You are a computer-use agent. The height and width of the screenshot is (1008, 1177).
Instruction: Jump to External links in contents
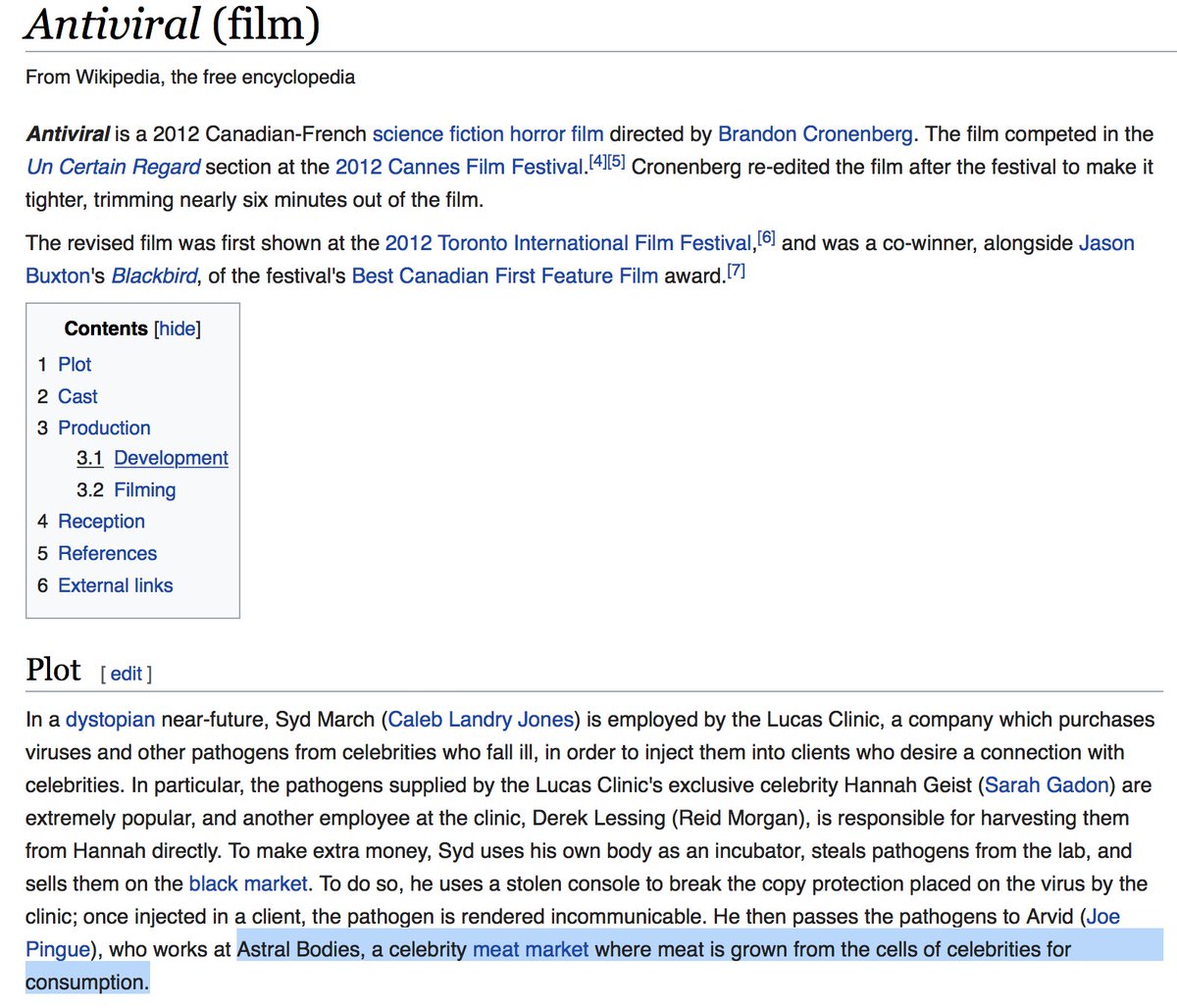coord(115,585)
